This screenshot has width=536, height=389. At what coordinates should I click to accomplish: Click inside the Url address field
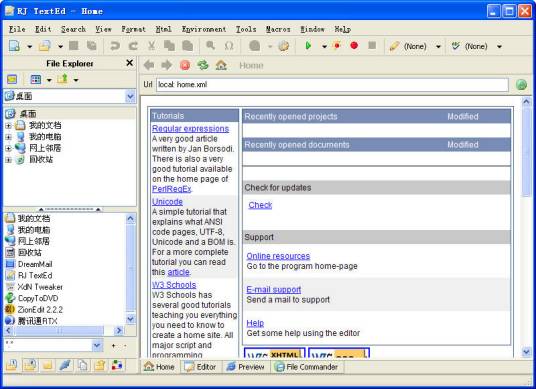[x=332, y=85]
